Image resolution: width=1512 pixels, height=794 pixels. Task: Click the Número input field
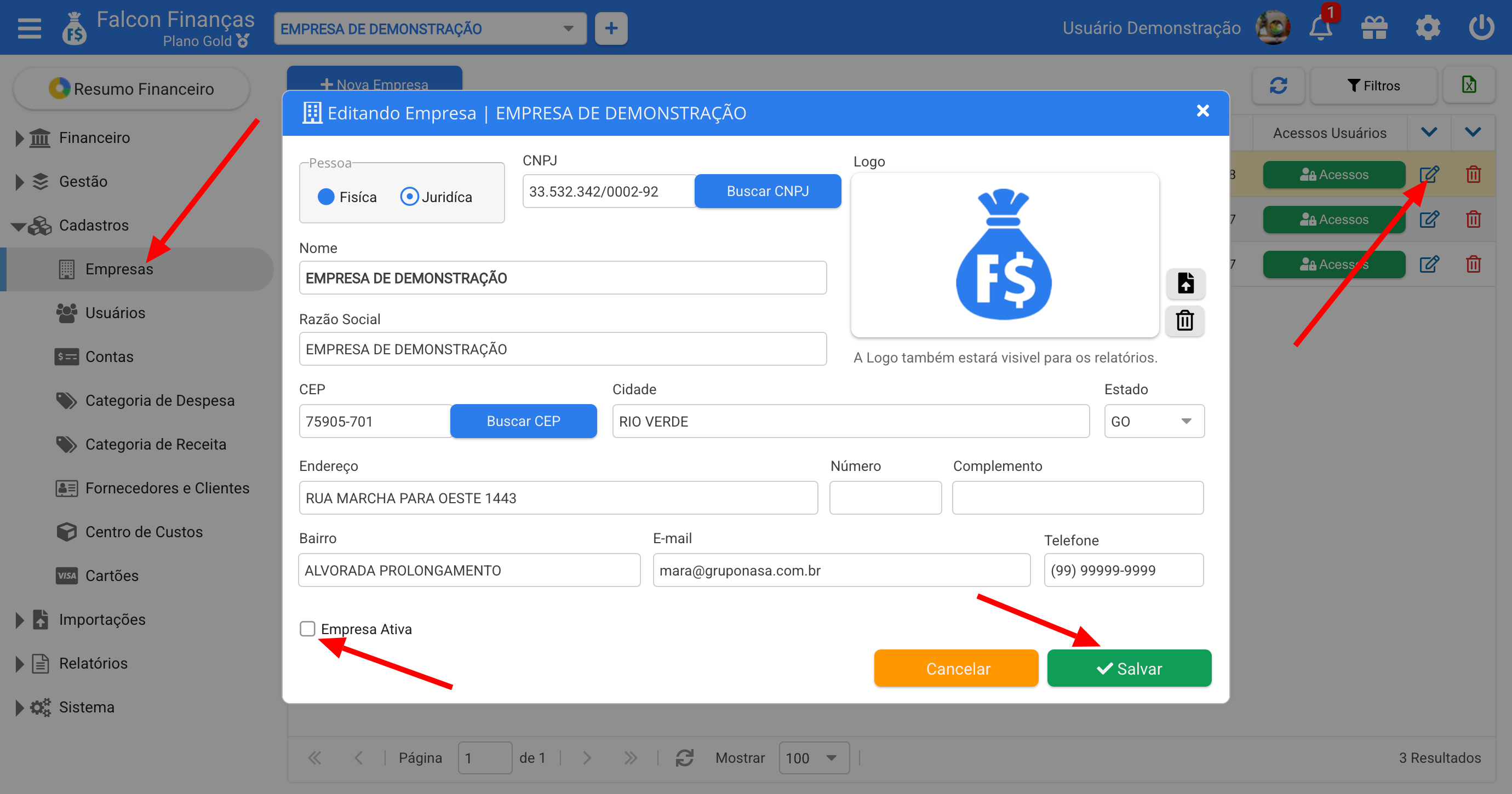pyautogui.click(x=885, y=498)
